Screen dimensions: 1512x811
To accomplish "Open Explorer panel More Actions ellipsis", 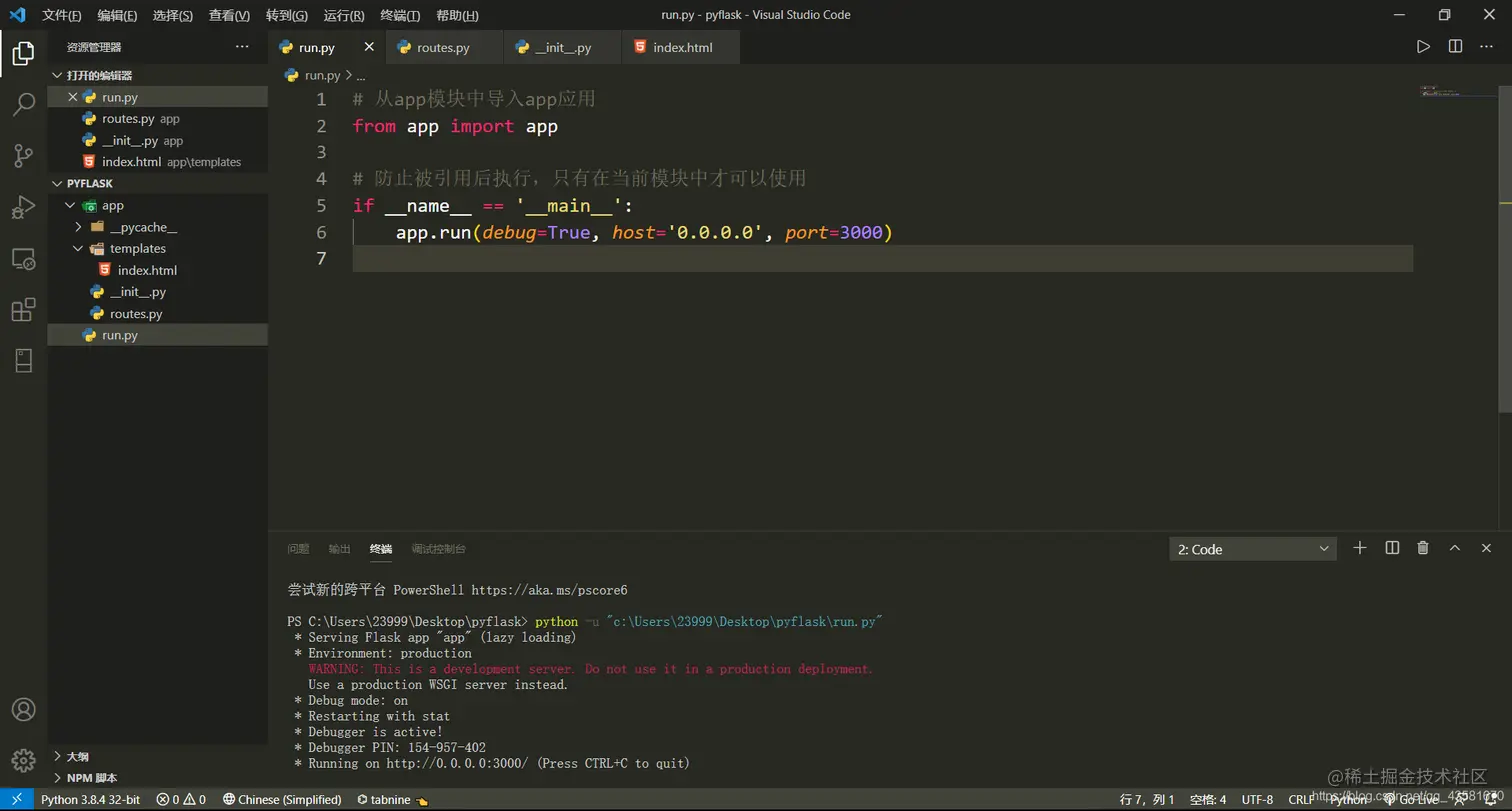I will (242, 47).
